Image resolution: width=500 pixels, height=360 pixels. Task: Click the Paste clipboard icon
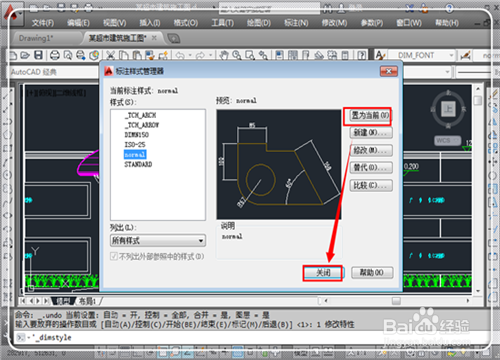click(x=137, y=55)
